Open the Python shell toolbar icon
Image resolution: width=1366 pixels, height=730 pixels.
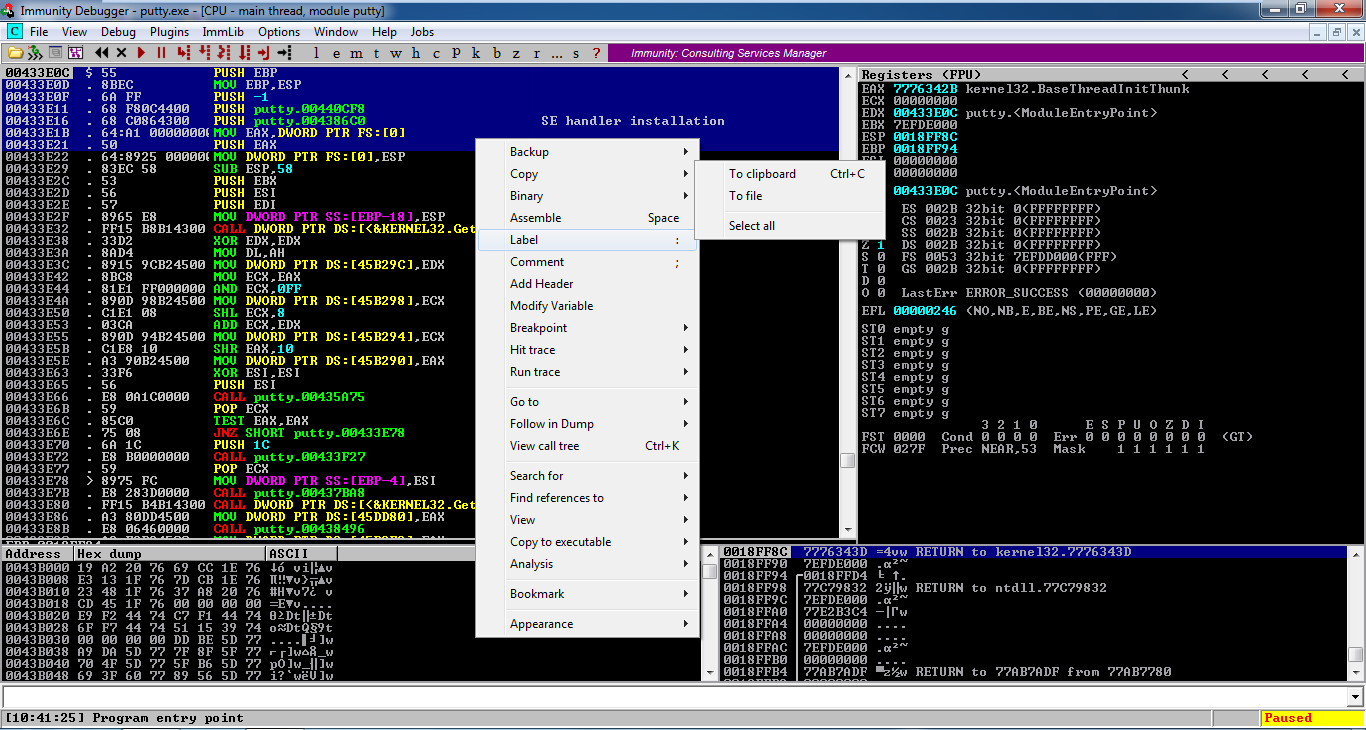point(35,53)
